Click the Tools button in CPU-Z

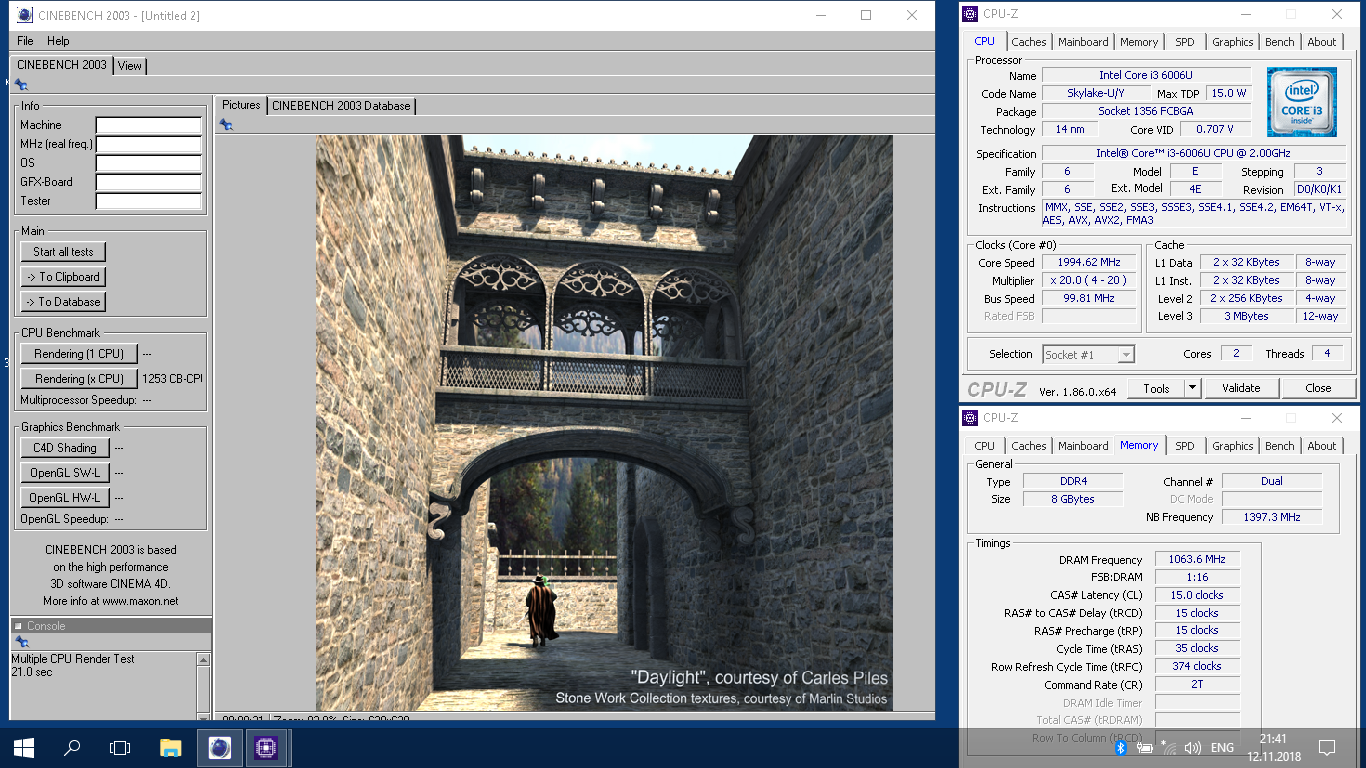pos(1156,388)
